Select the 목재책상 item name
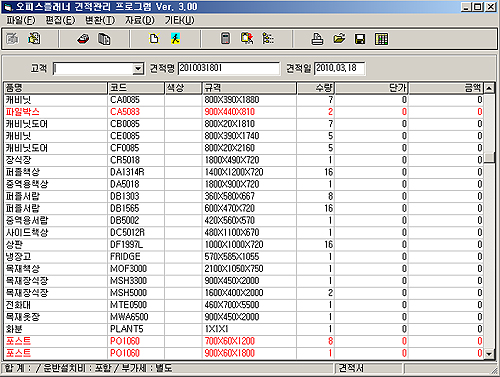The height and width of the screenshot is (377, 500). point(23,269)
